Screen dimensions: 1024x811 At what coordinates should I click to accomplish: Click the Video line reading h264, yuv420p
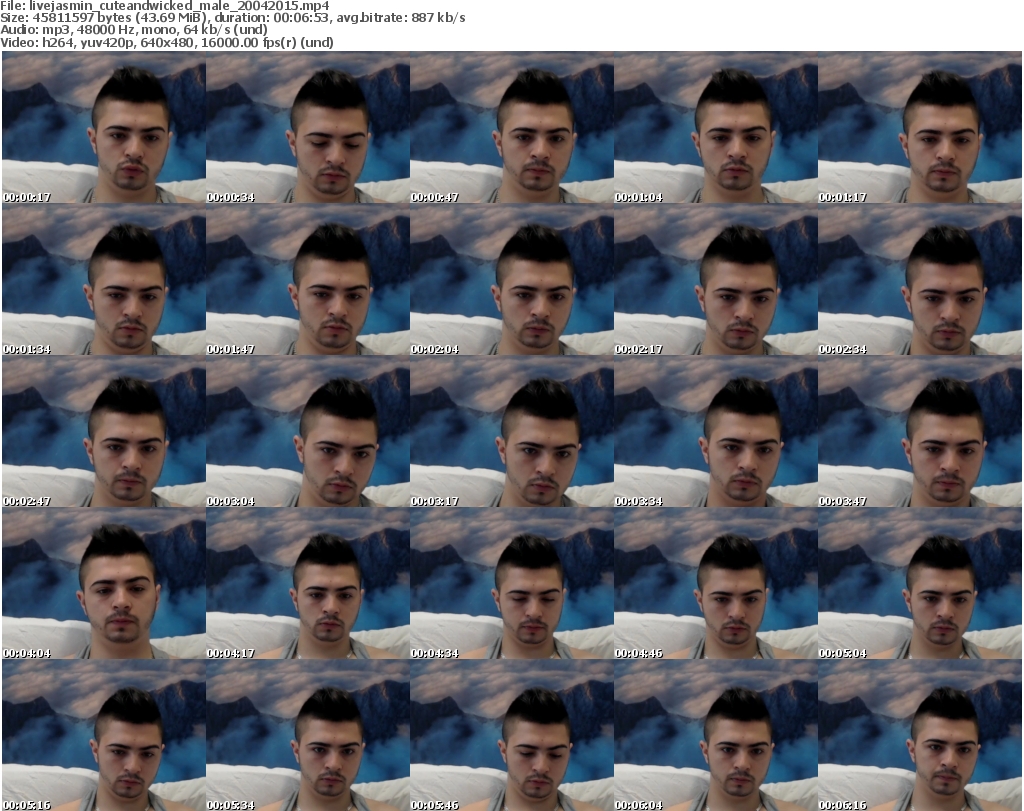pos(167,42)
